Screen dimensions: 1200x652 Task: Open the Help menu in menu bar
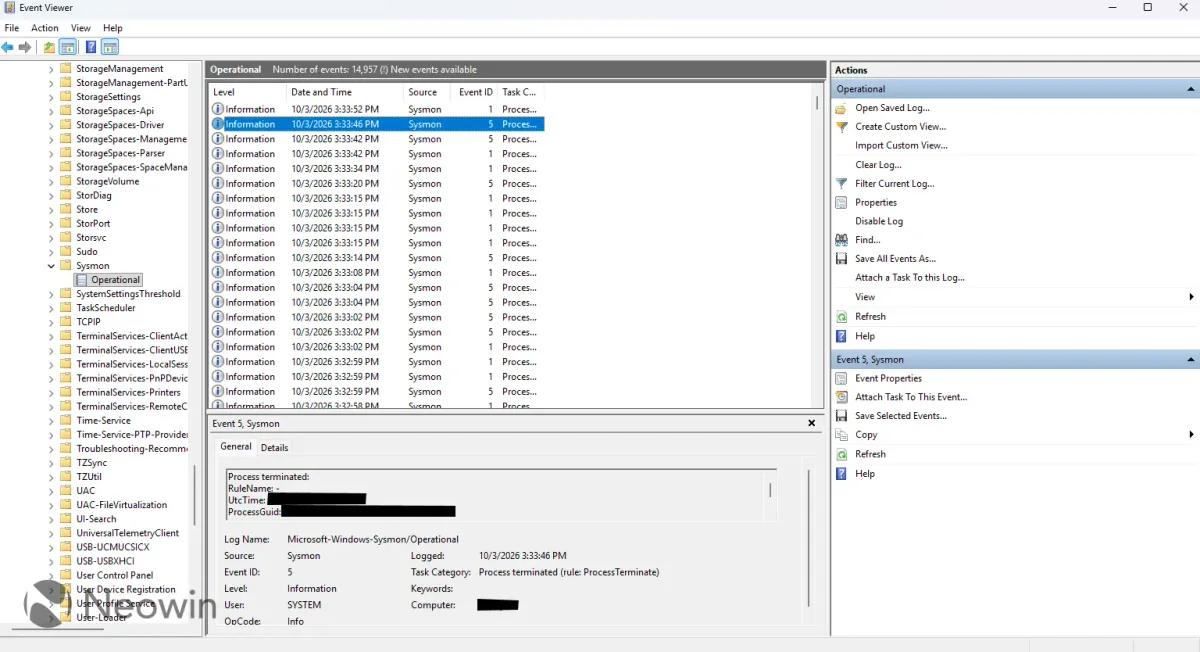113,28
